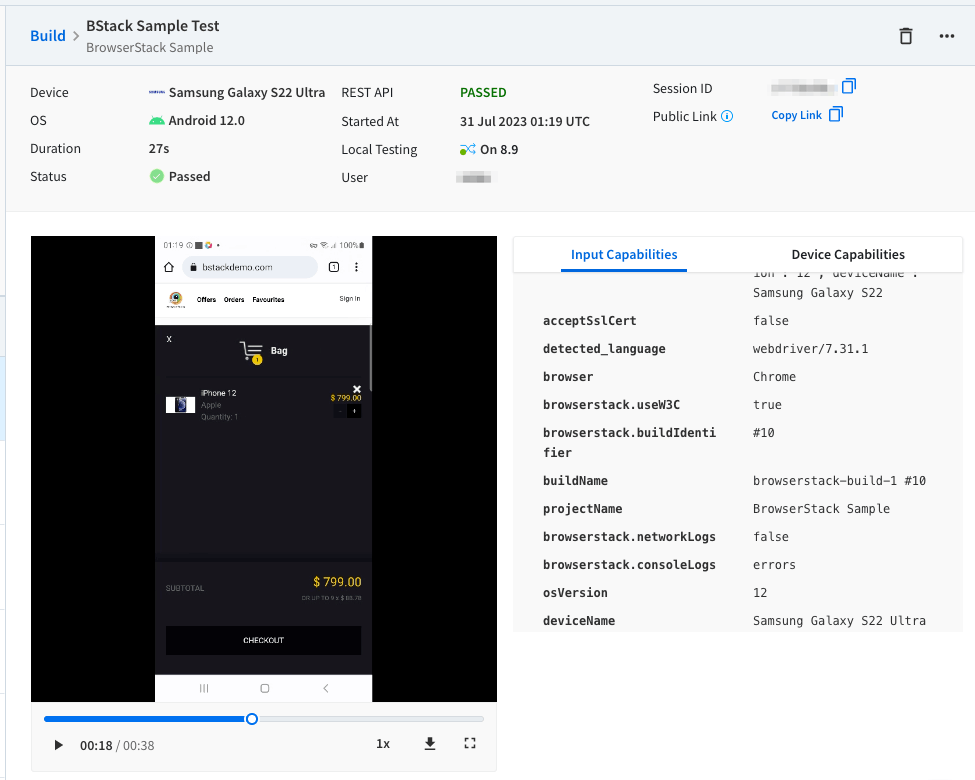
Task: Expand the video to fullscreen
Action: point(469,744)
